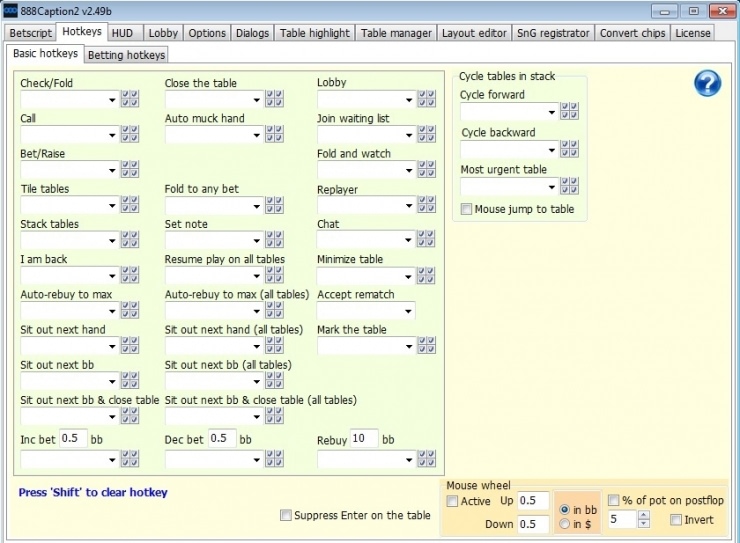Screen dimensions: 740x543
Task: Open the Convert chips tab
Action: 632,33
